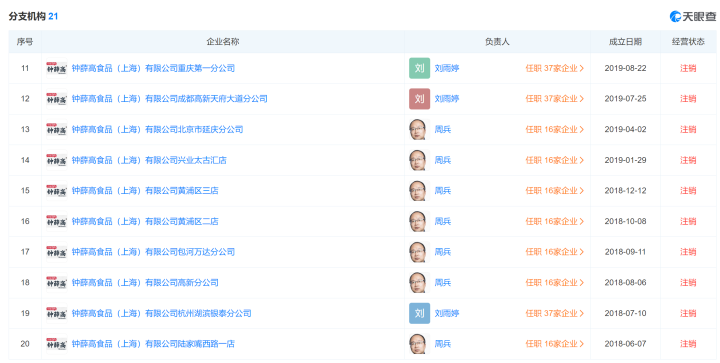Click 成立日期 column header
720x363 pixels.
pyautogui.click(x=625, y=42)
